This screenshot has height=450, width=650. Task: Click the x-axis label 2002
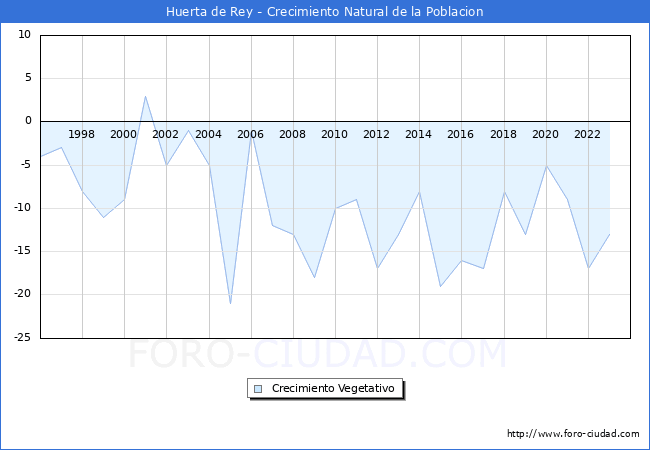pyautogui.click(x=165, y=134)
